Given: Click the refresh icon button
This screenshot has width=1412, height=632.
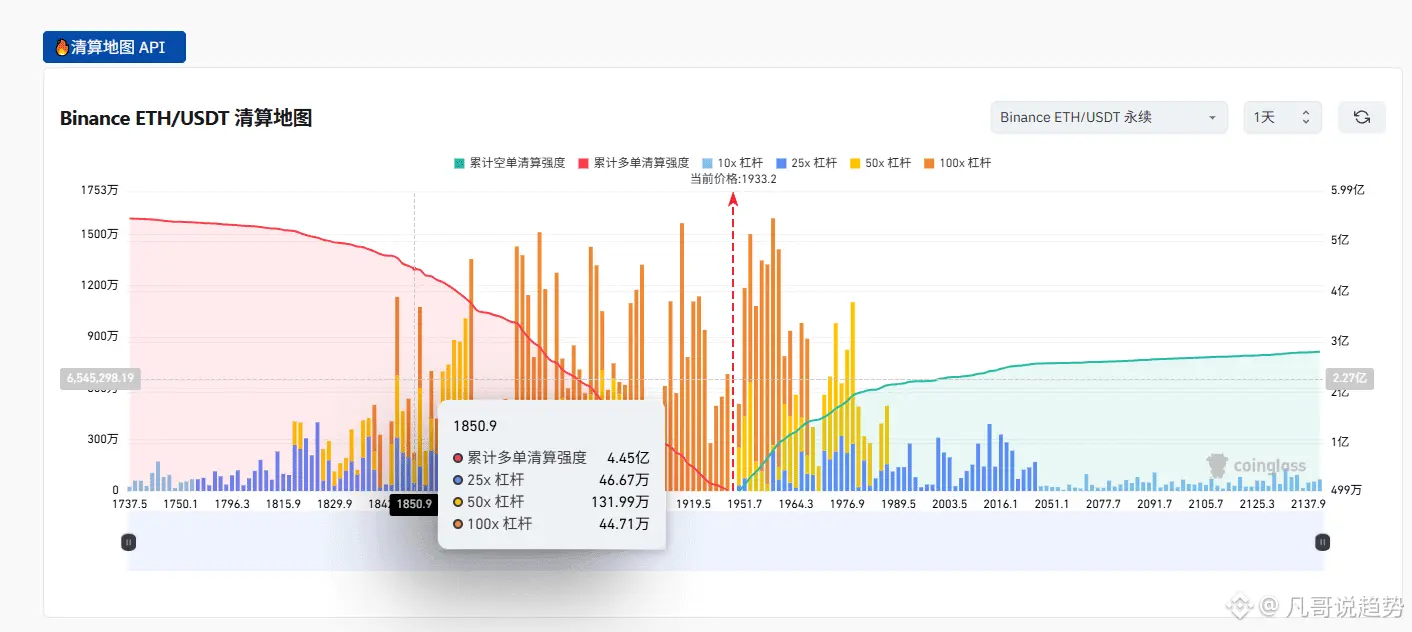Looking at the screenshot, I should 1361,117.
